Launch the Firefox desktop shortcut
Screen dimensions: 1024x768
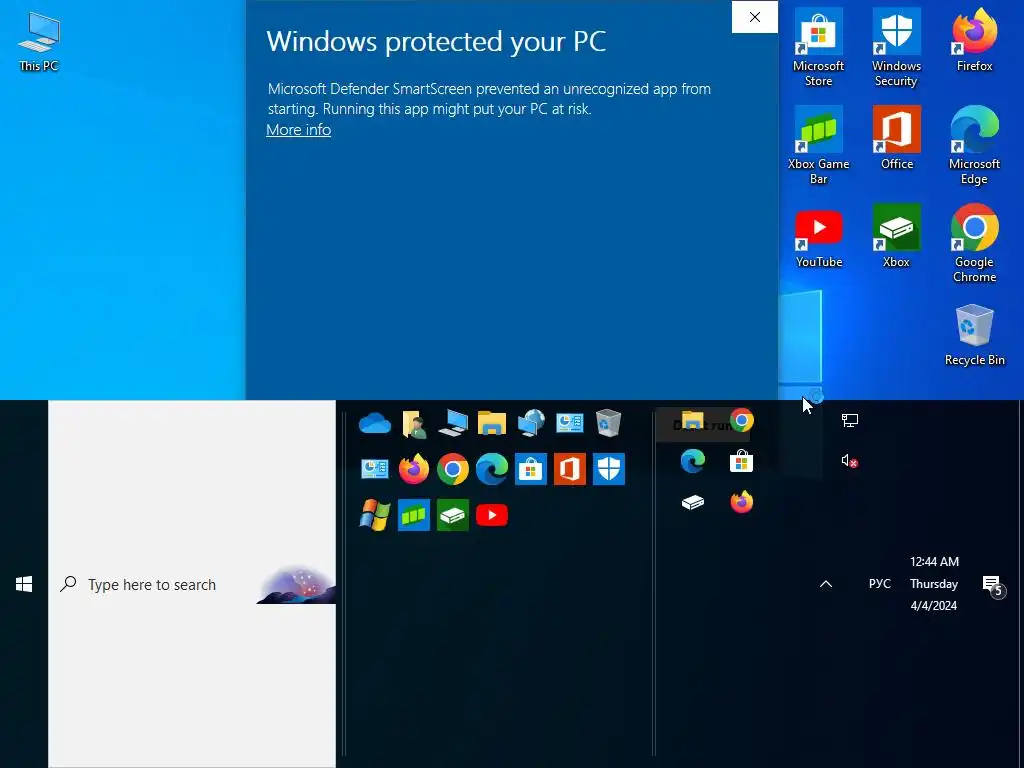(974, 40)
